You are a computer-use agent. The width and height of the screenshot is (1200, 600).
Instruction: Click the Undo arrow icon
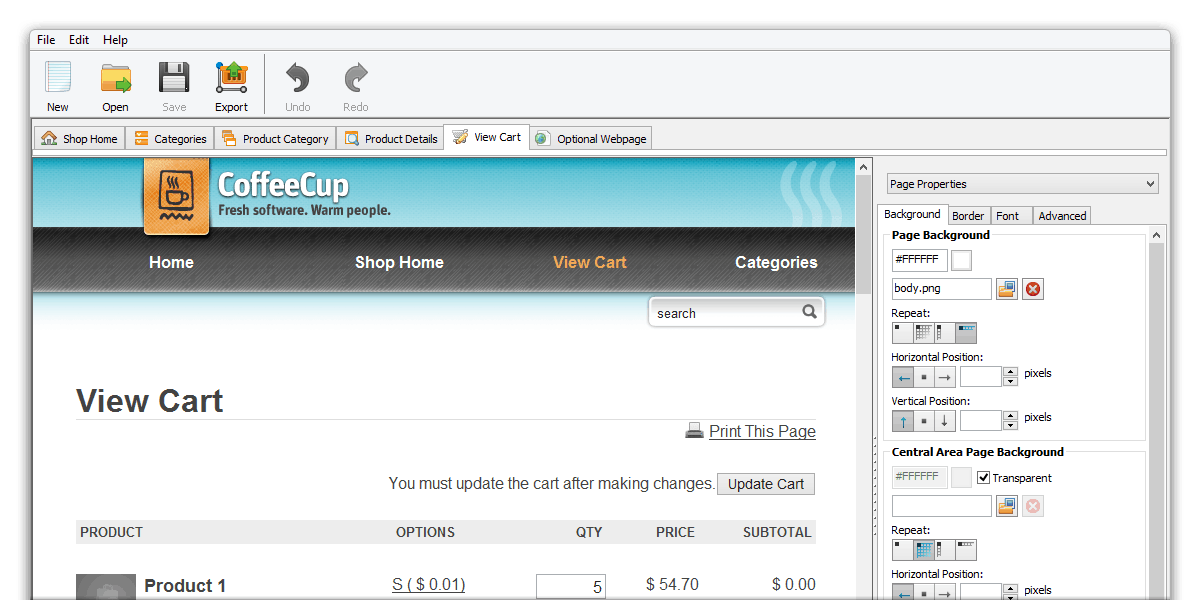tap(298, 78)
